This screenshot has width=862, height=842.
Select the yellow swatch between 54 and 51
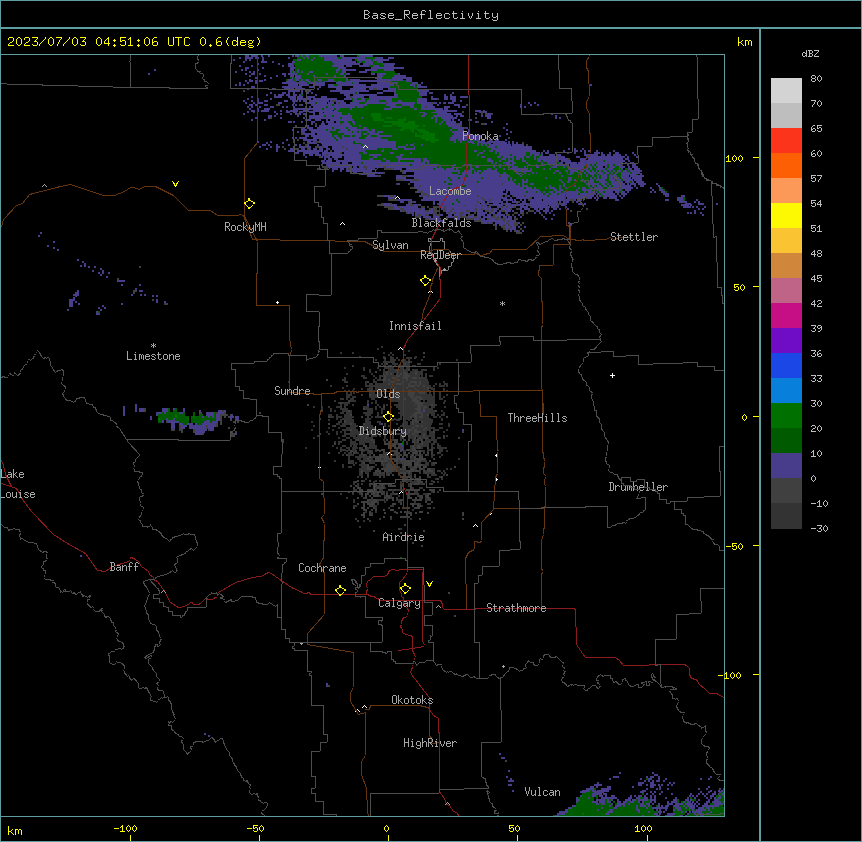tap(786, 215)
